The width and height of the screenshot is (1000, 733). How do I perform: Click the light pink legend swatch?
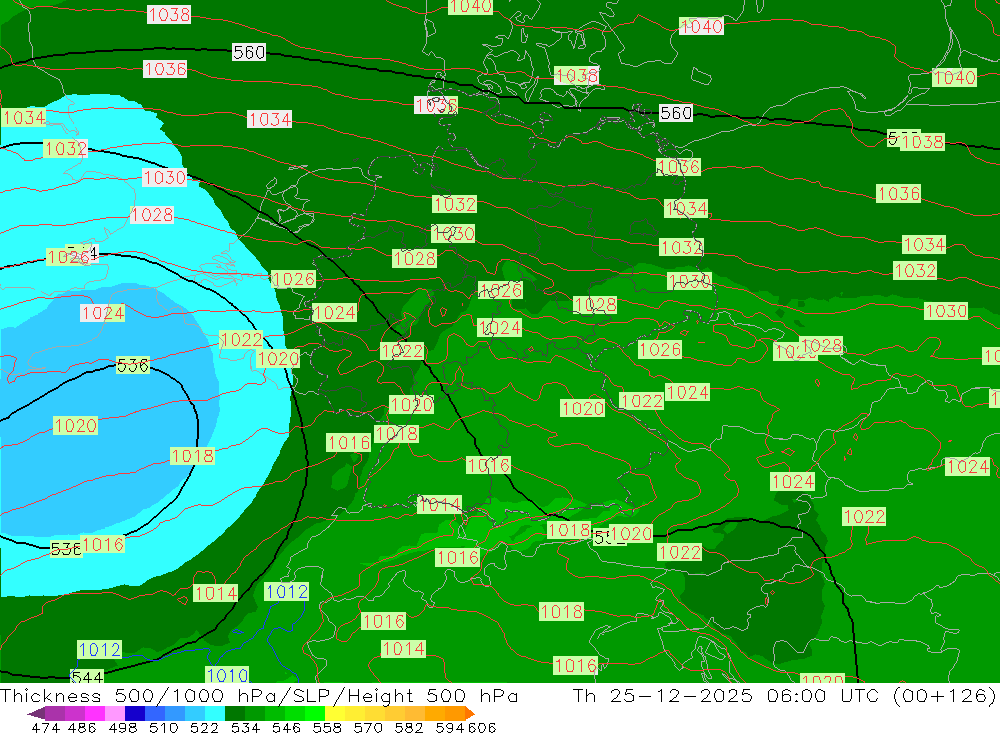pyautogui.click(x=113, y=713)
